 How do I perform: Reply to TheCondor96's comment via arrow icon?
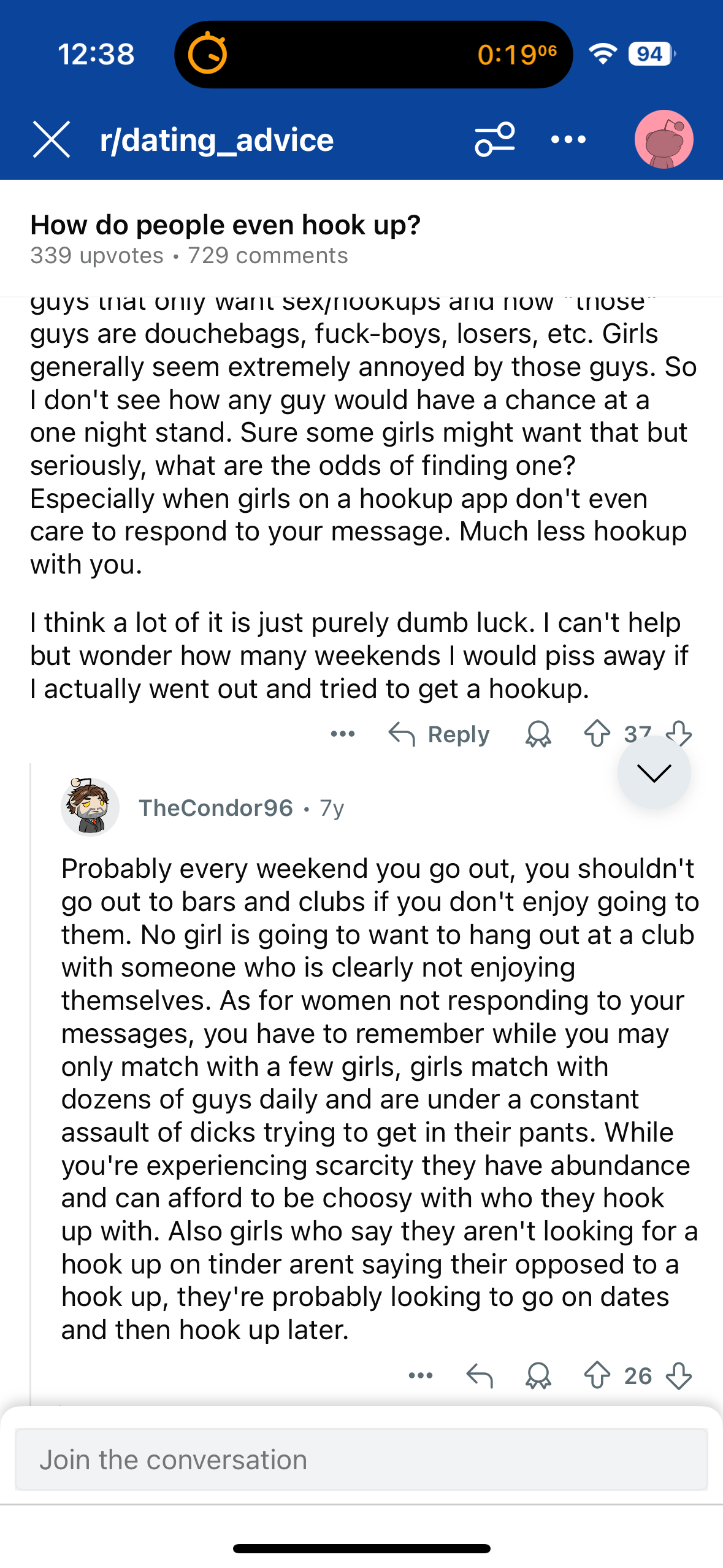pyautogui.click(x=480, y=1375)
